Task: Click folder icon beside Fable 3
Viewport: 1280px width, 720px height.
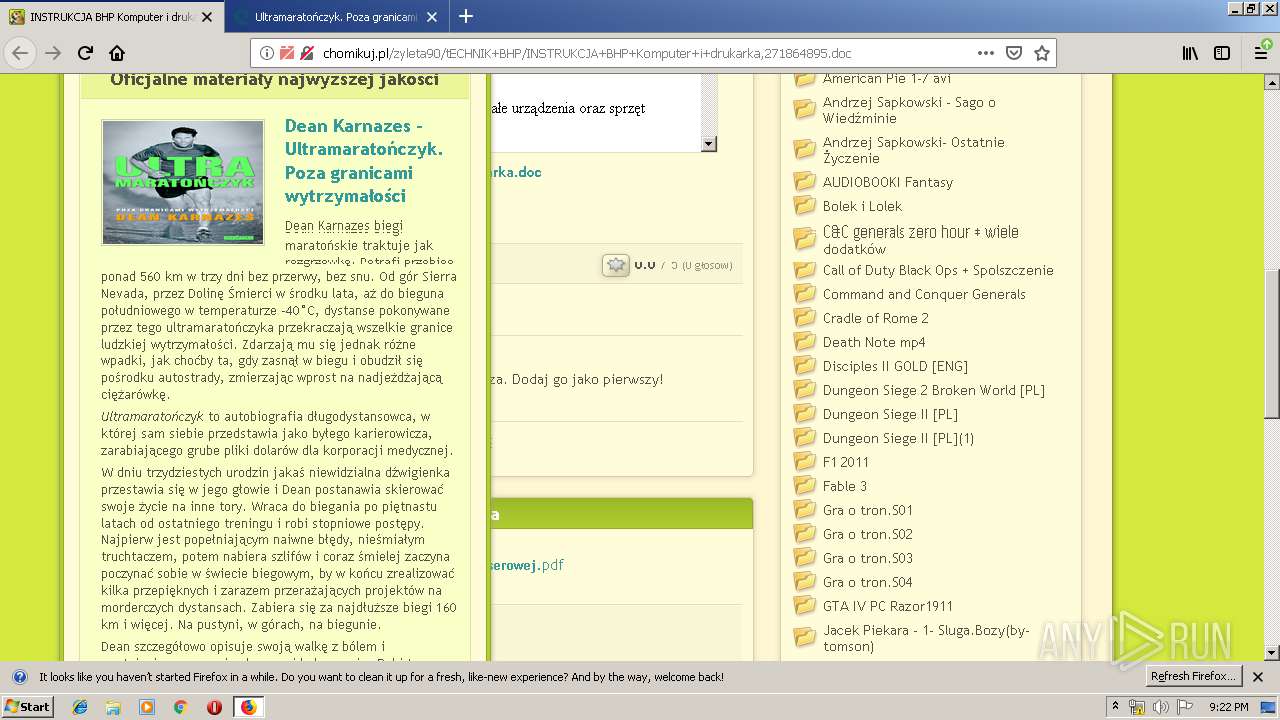Action: pos(805,486)
